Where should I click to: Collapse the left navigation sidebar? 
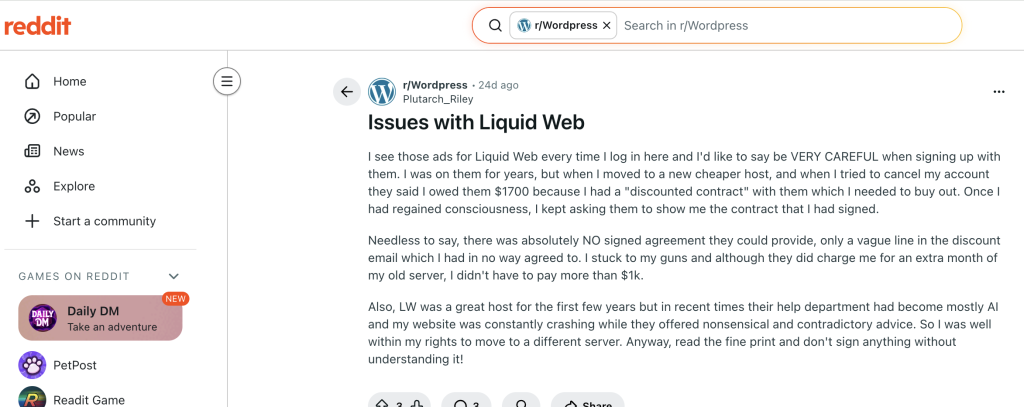click(227, 82)
